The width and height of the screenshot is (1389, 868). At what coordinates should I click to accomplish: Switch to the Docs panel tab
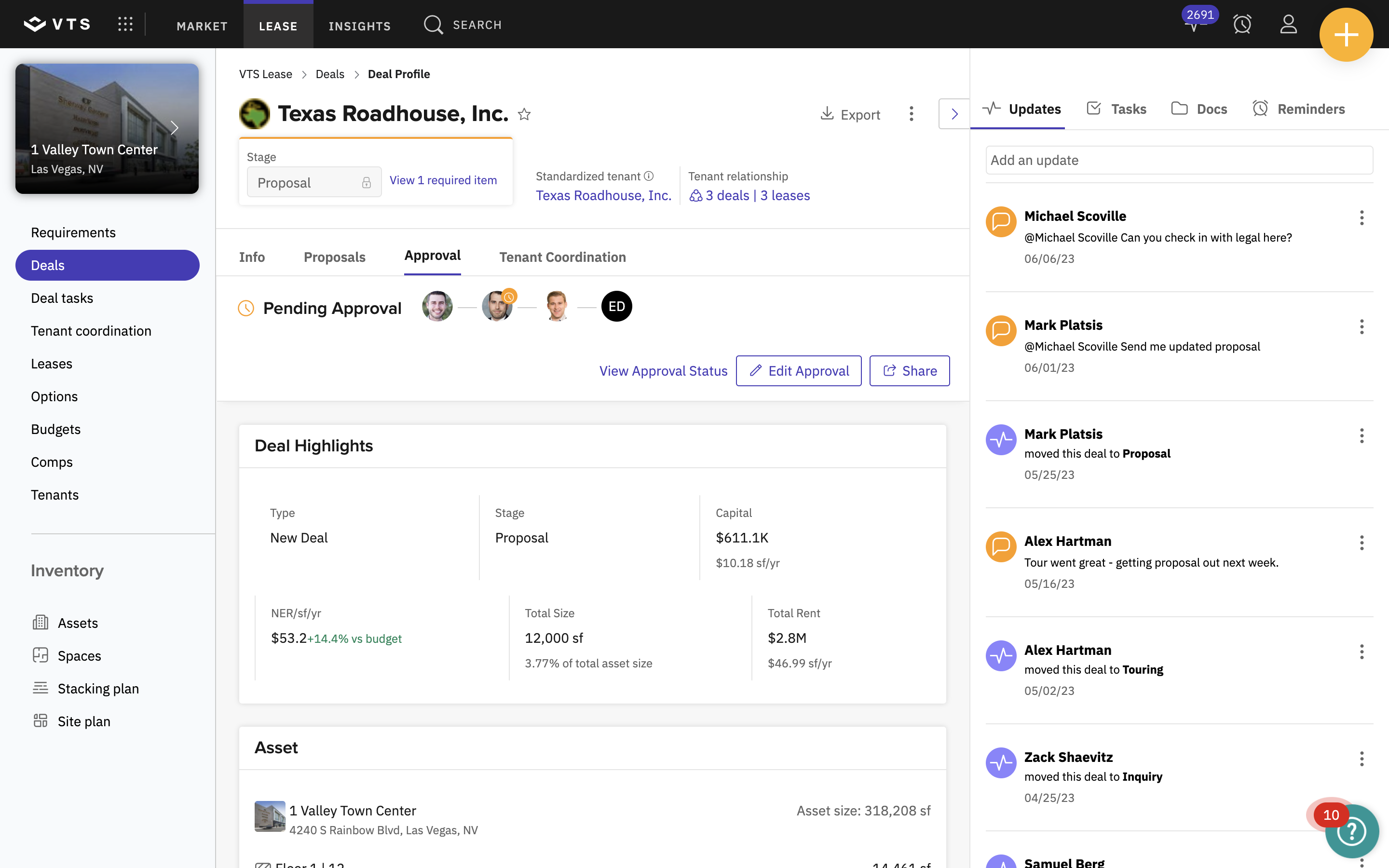[x=1199, y=109]
